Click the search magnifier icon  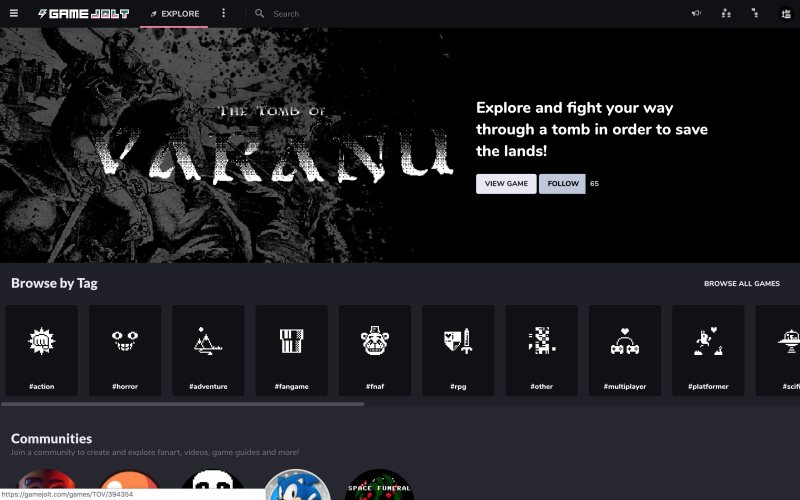[x=259, y=14]
